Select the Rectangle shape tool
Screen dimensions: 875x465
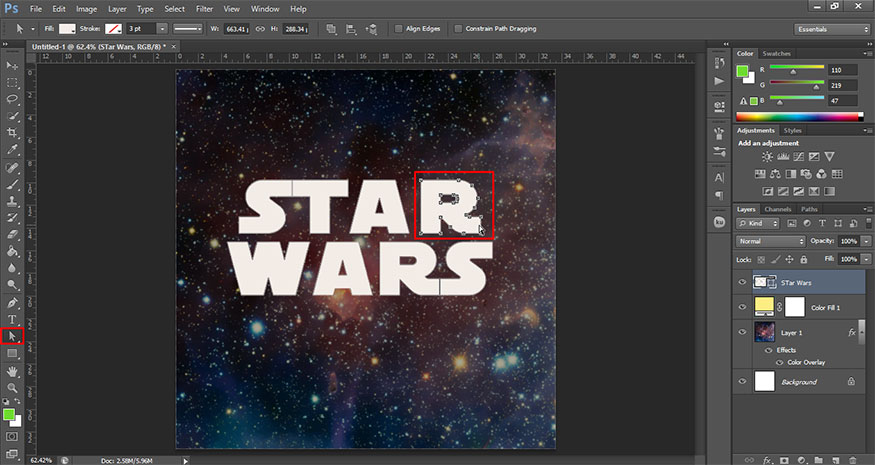point(12,353)
